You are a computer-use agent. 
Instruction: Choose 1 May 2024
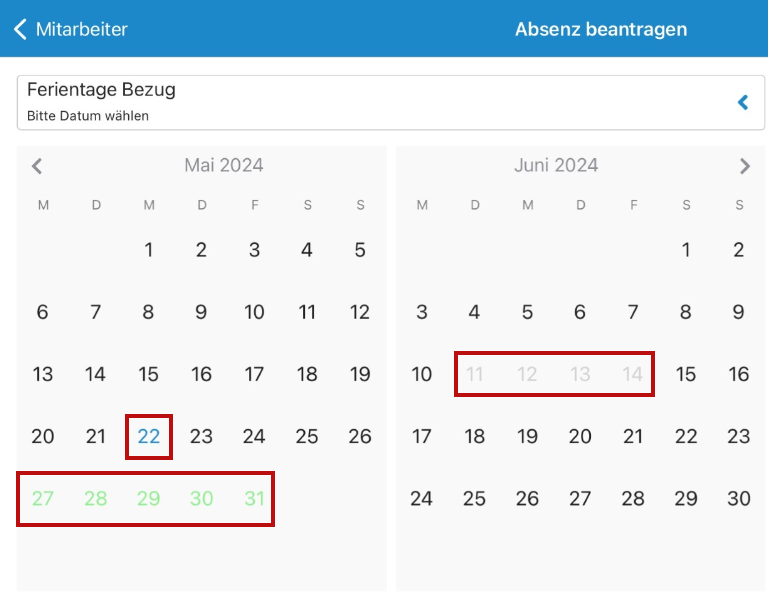(x=149, y=250)
